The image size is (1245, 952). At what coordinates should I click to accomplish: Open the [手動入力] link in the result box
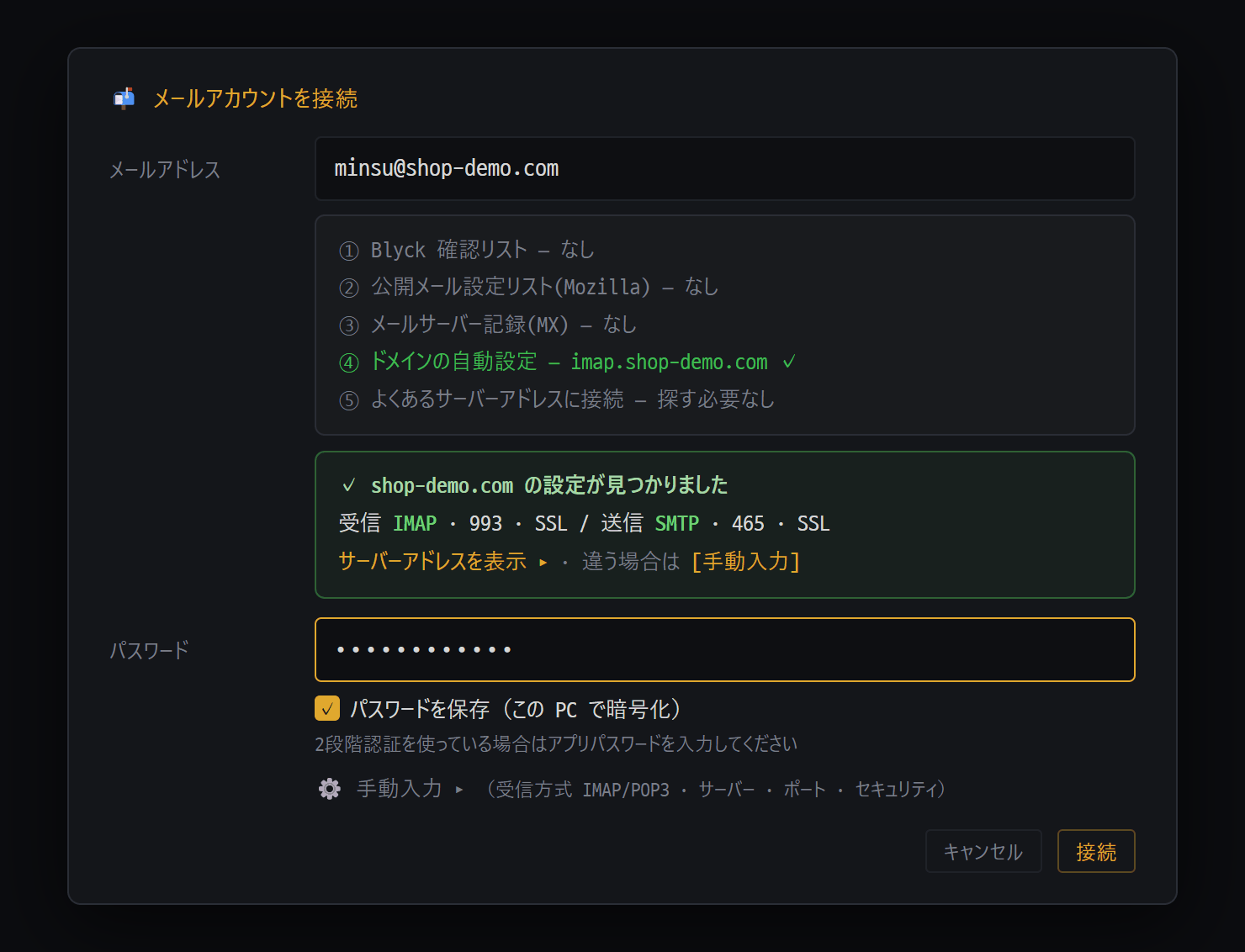coord(746,561)
